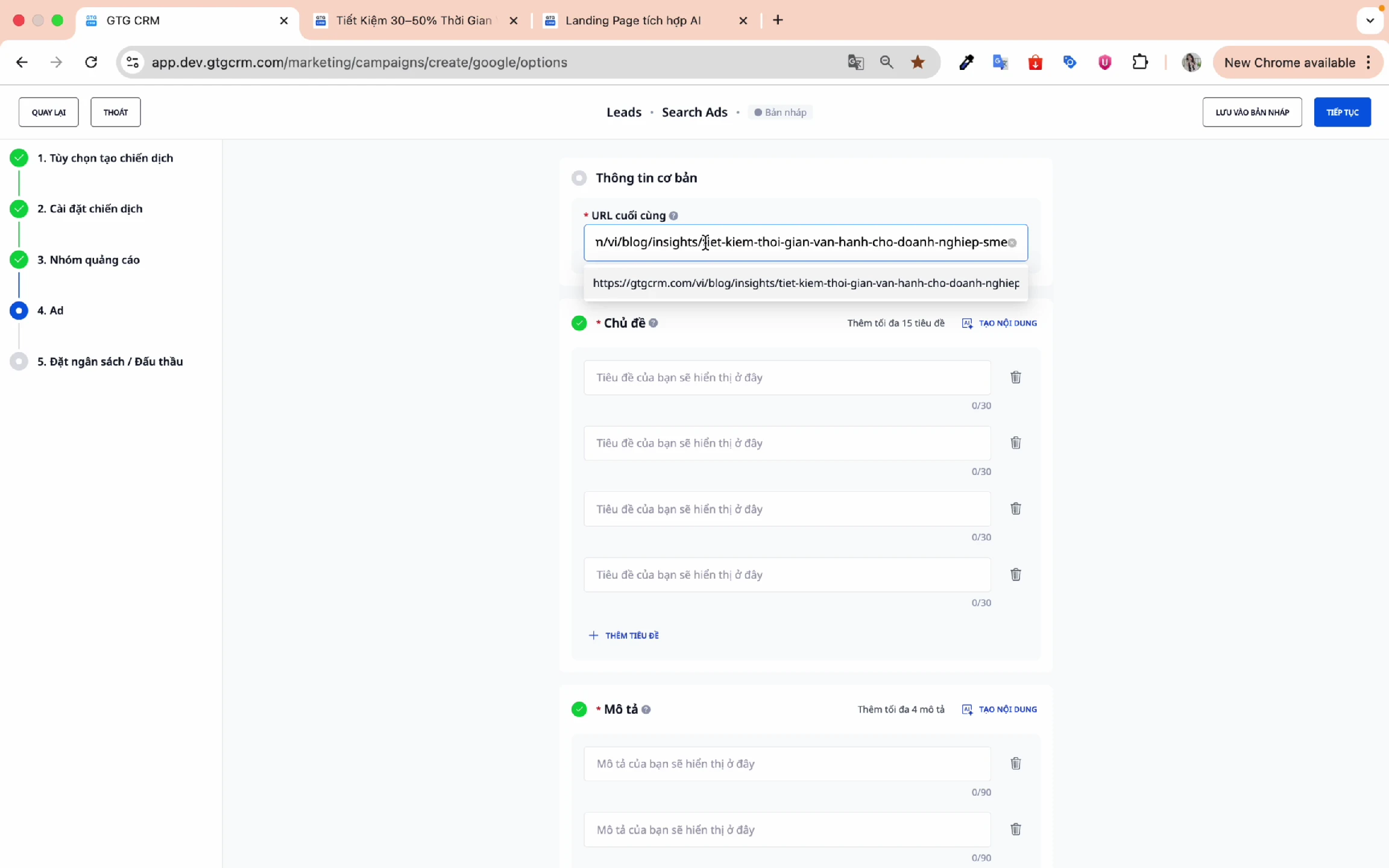Go to step 2 Cài đặt chiến dịch
This screenshot has height=868, width=1389.
(90, 209)
